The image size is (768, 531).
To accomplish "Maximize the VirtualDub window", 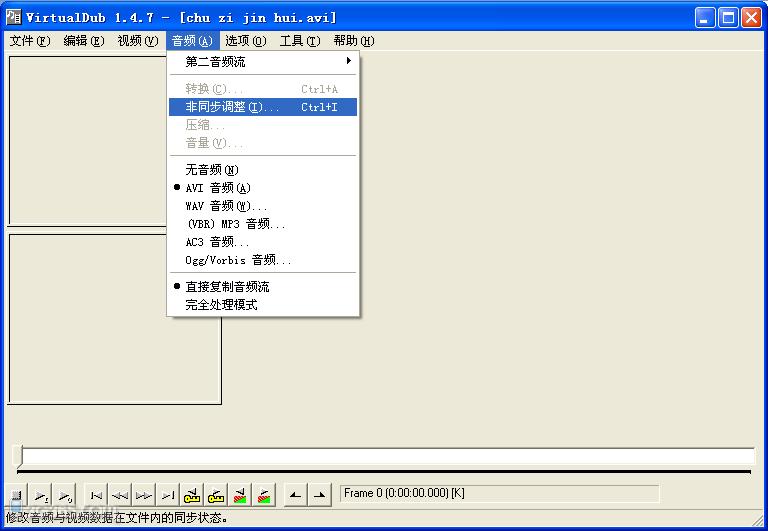I will point(728,18).
